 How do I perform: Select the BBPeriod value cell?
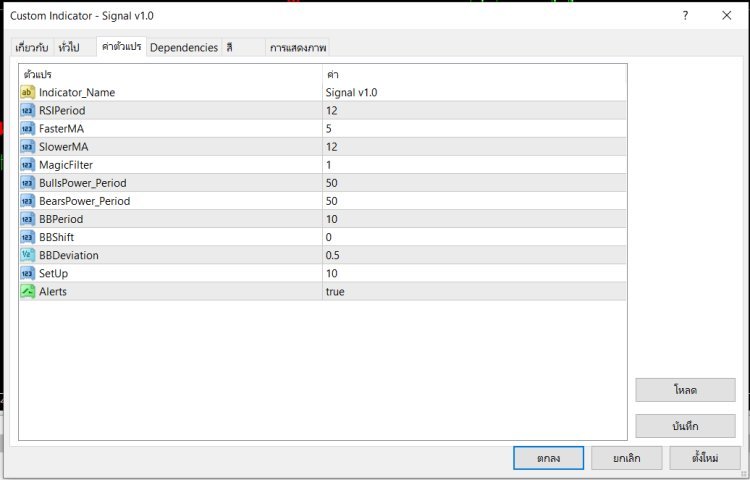pyautogui.click(x=474, y=219)
